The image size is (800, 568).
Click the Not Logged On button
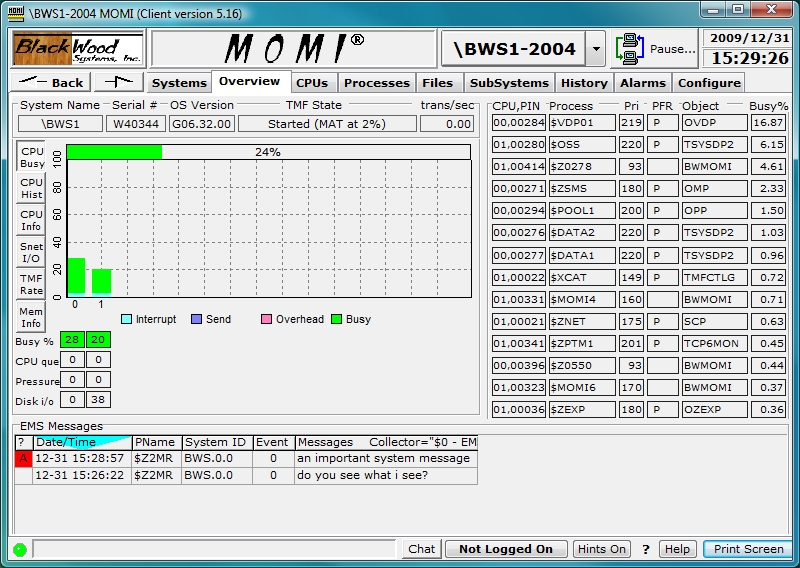point(506,549)
